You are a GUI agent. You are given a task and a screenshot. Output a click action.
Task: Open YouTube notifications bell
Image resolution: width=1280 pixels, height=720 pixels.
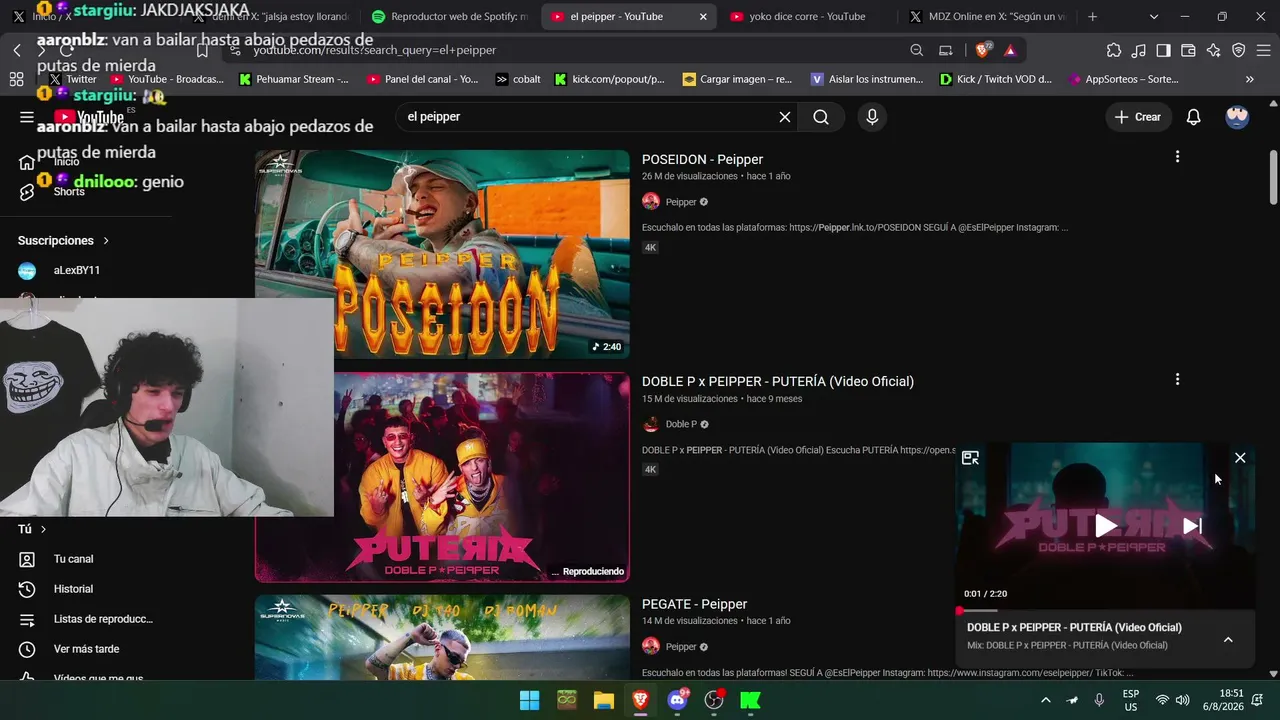click(1193, 117)
